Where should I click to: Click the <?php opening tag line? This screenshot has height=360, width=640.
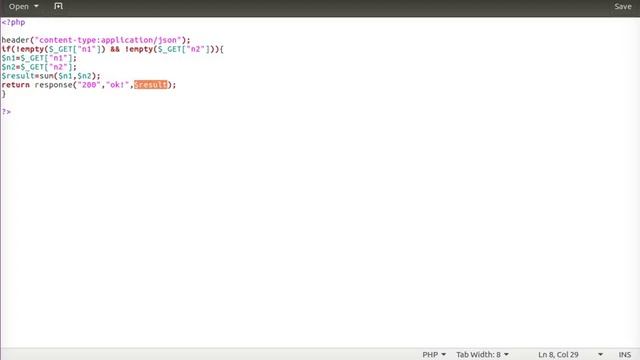click(13, 22)
